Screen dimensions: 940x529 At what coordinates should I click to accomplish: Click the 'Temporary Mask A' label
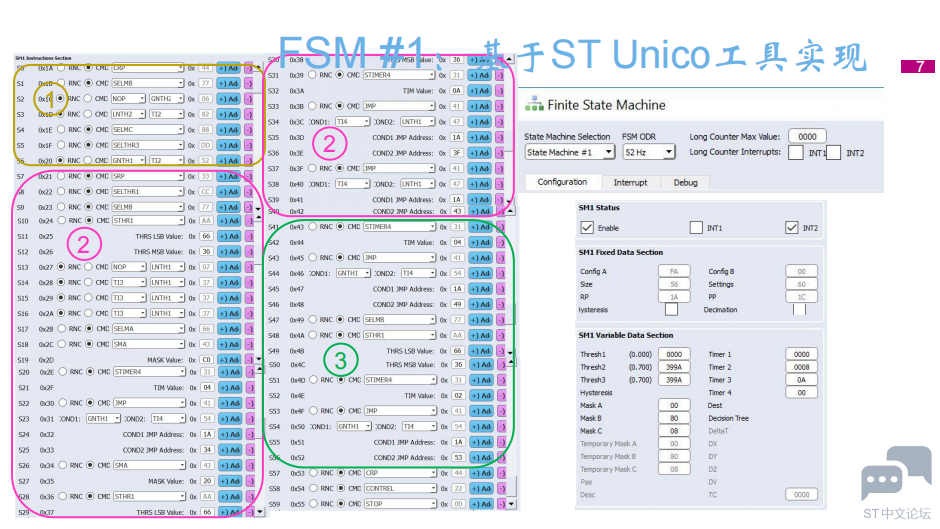pos(608,444)
